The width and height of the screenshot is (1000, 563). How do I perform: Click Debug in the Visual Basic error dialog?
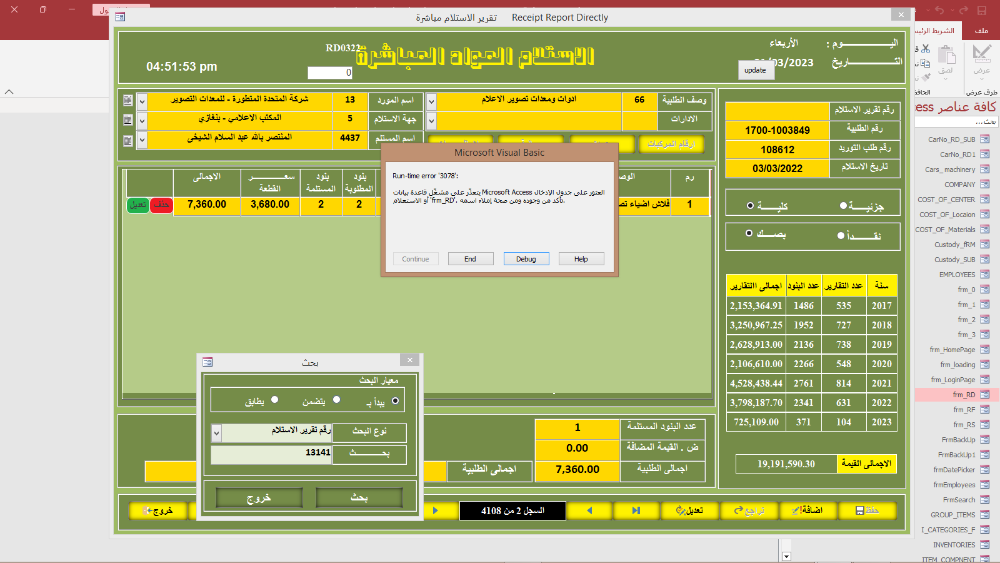point(526,259)
